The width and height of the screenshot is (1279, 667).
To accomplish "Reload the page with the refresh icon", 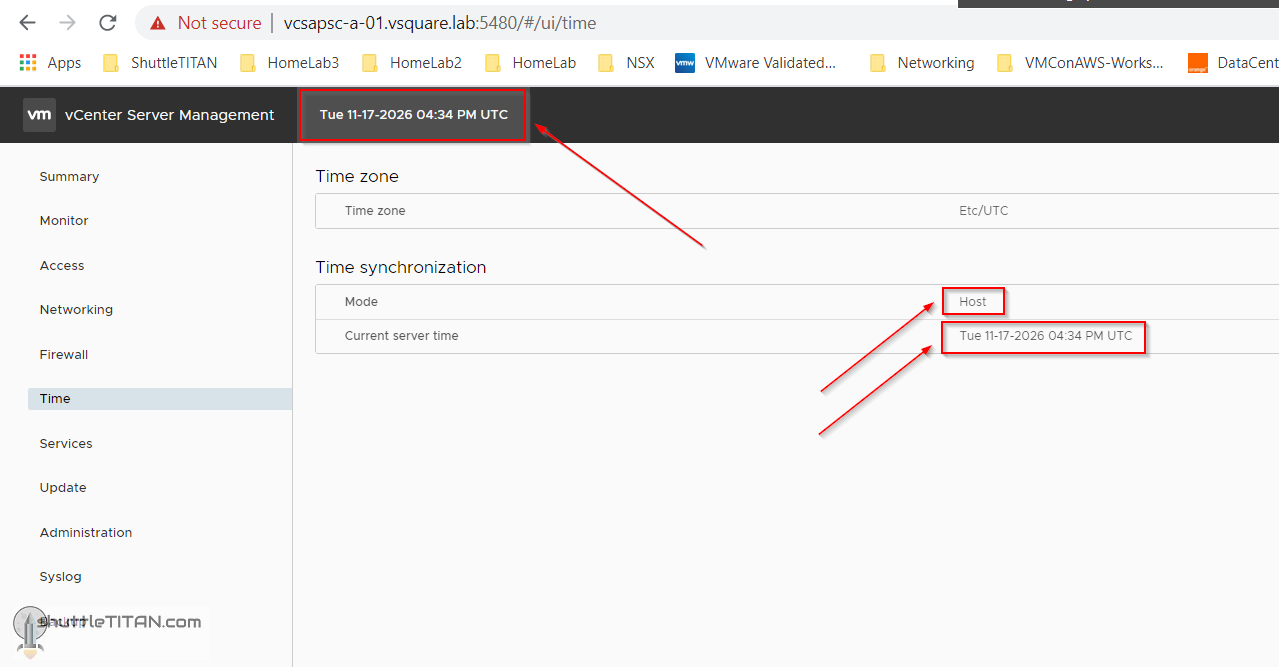I will pyautogui.click(x=108, y=22).
